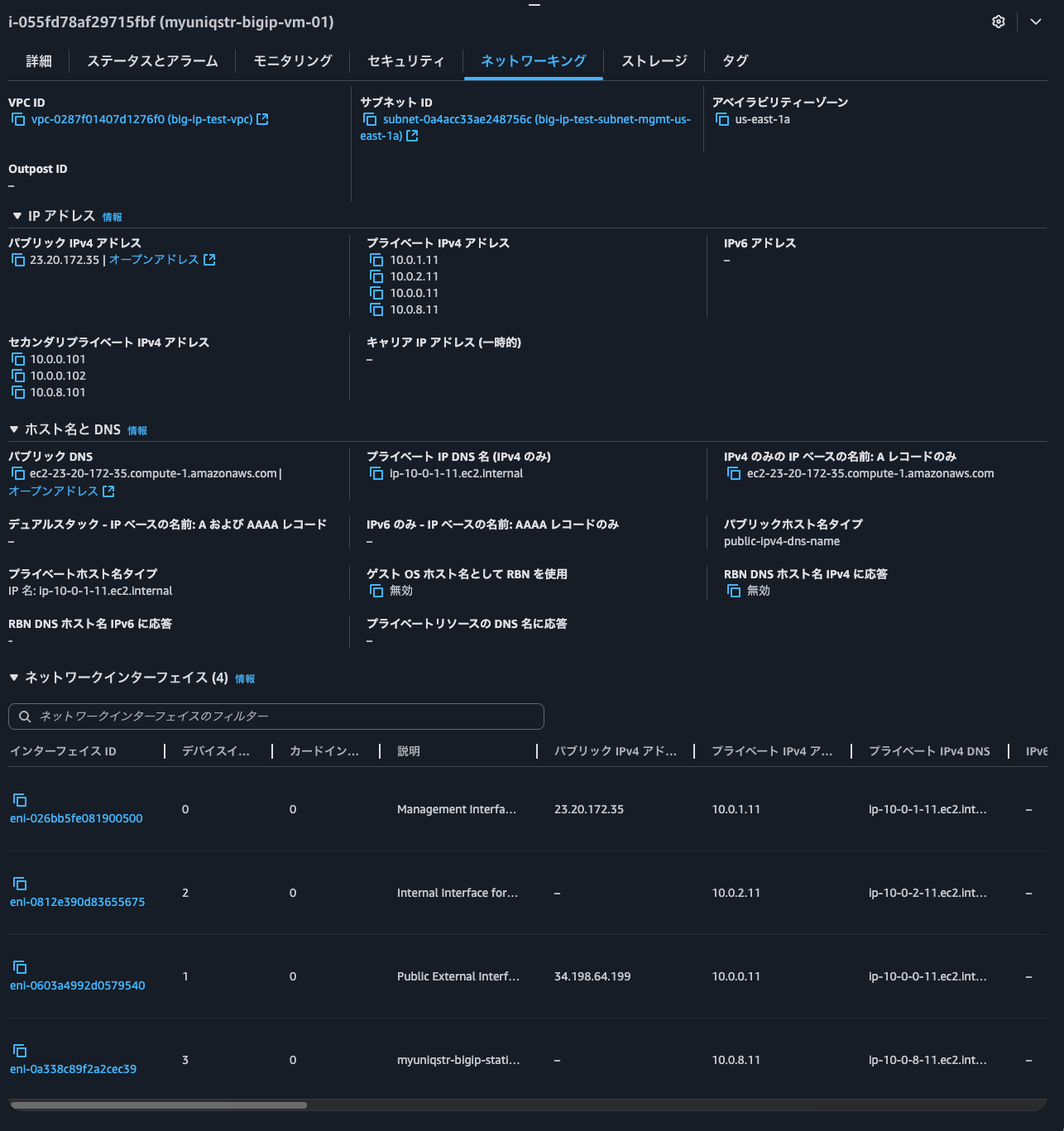This screenshot has height=1131, width=1064.
Task: Open interface eni-0812e390d83655675
Action: (77, 902)
